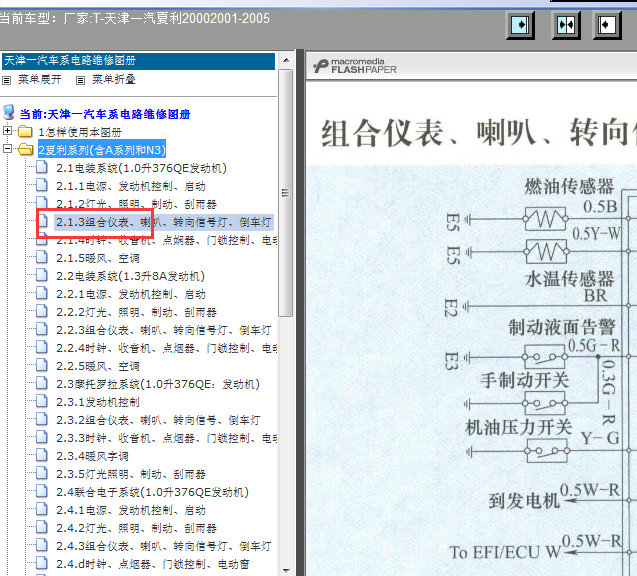The height and width of the screenshot is (576, 637).
Task: Click the 水温传感器 label in the diagram
Action: [x=569, y=279]
